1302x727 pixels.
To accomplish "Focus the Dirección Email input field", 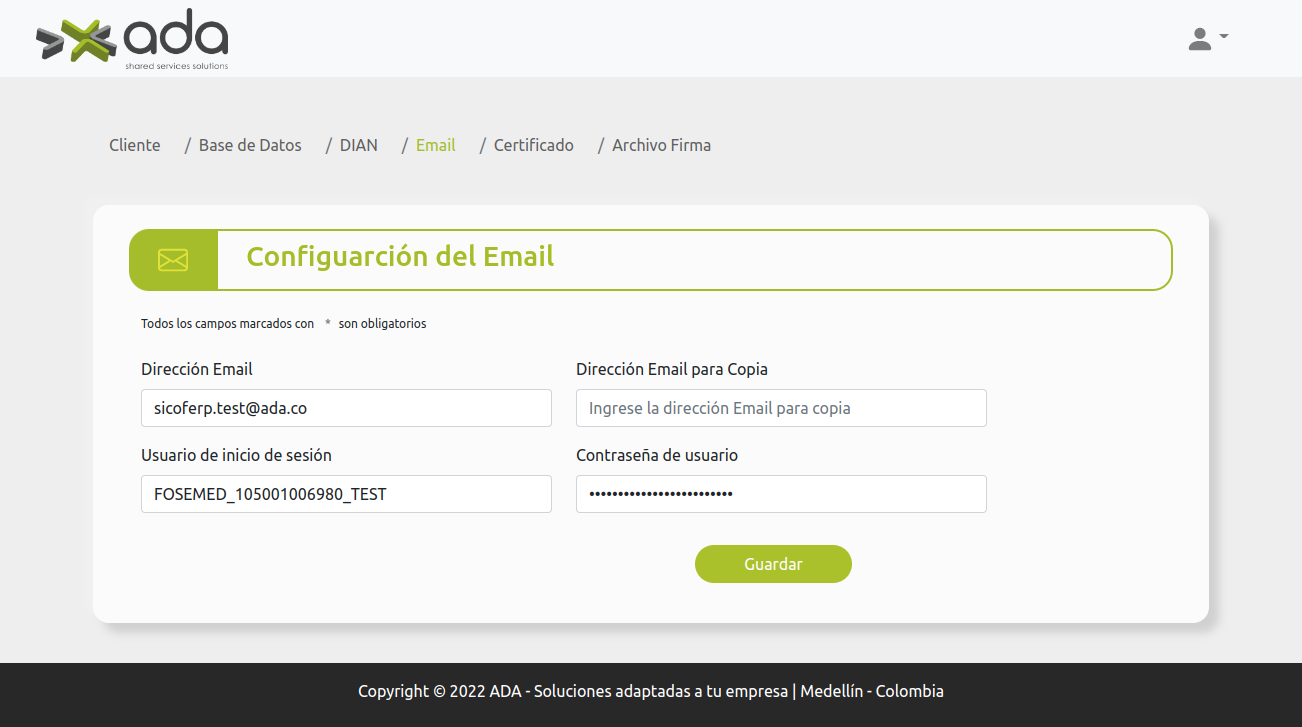I will (346, 408).
